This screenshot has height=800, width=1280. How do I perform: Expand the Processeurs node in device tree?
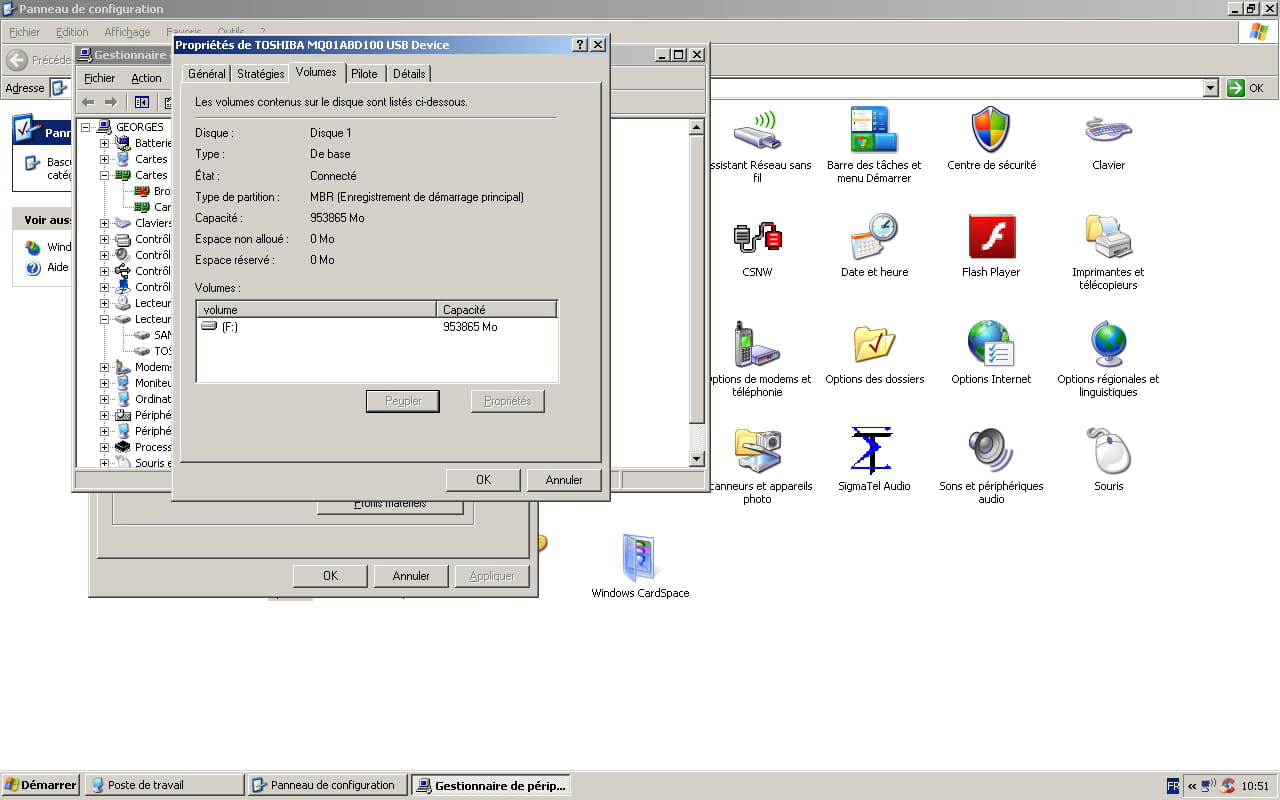point(104,447)
